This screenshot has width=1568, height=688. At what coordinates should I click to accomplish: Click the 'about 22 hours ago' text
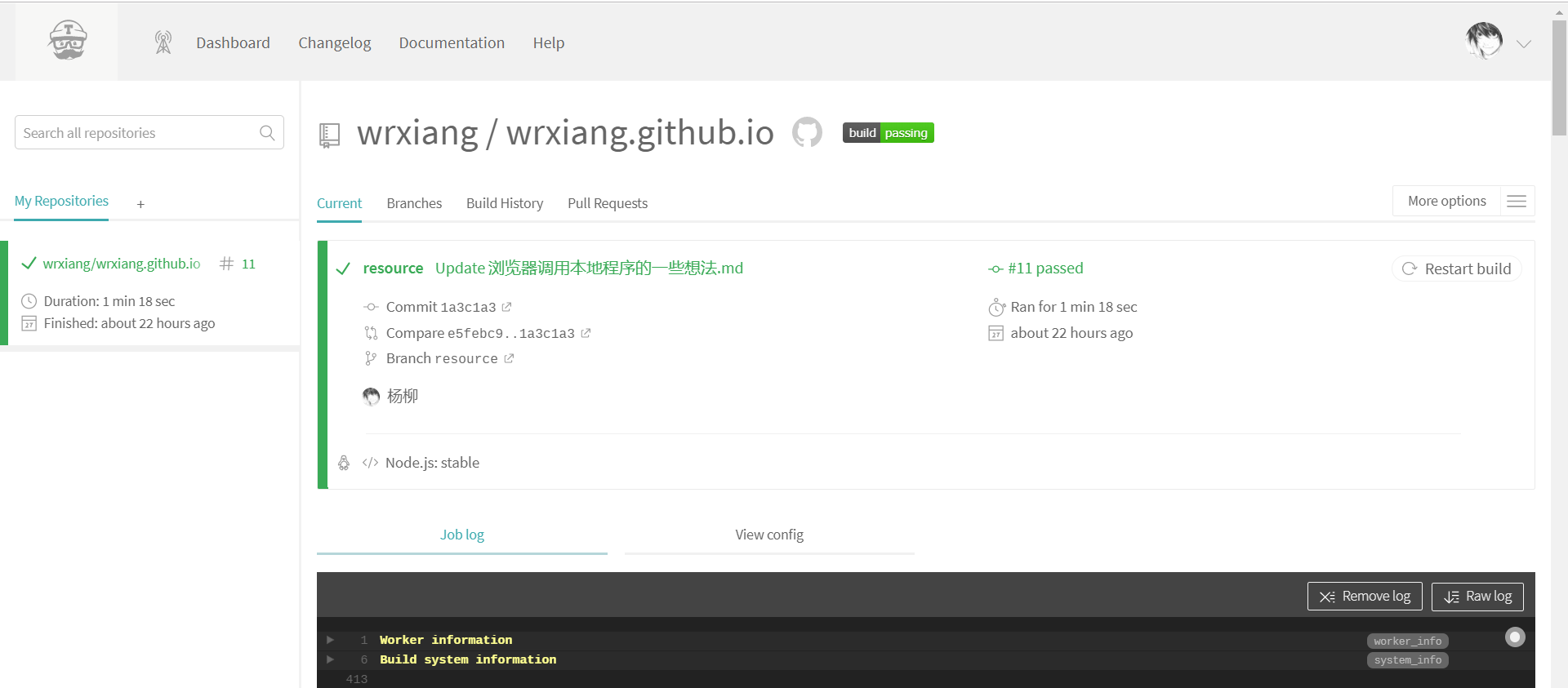[x=1071, y=333]
